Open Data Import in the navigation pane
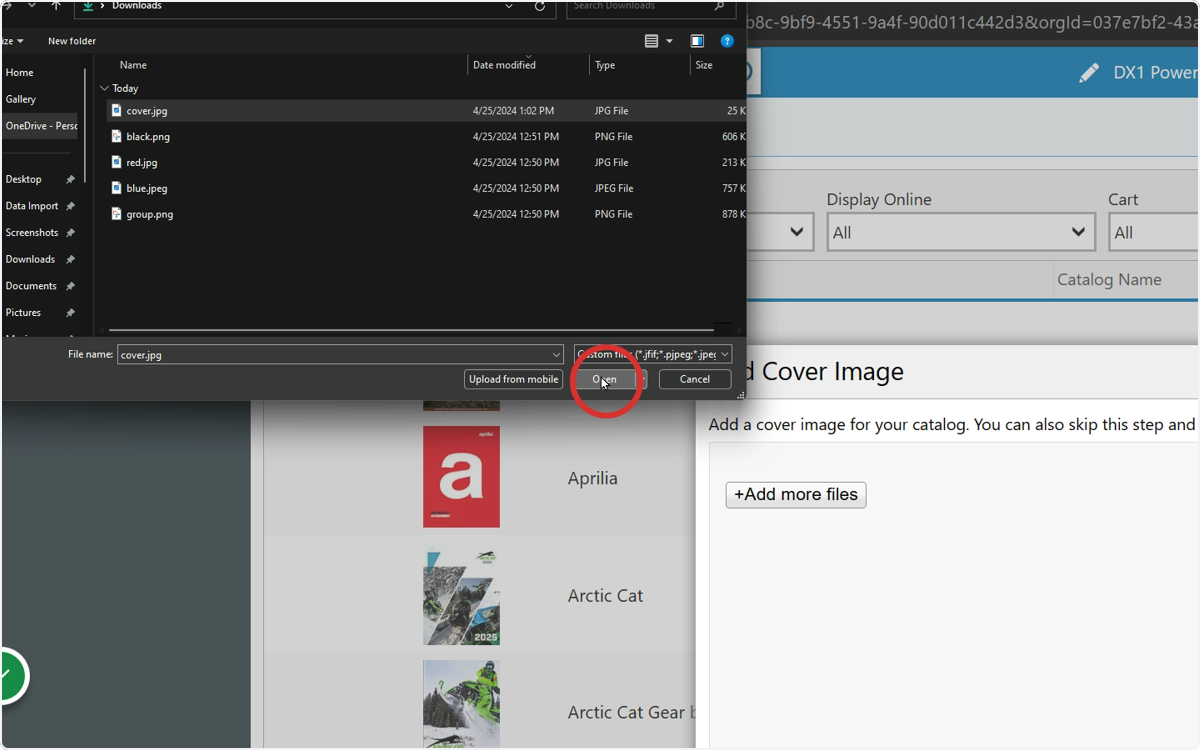Viewport: 1200px width, 750px height. coord(32,206)
